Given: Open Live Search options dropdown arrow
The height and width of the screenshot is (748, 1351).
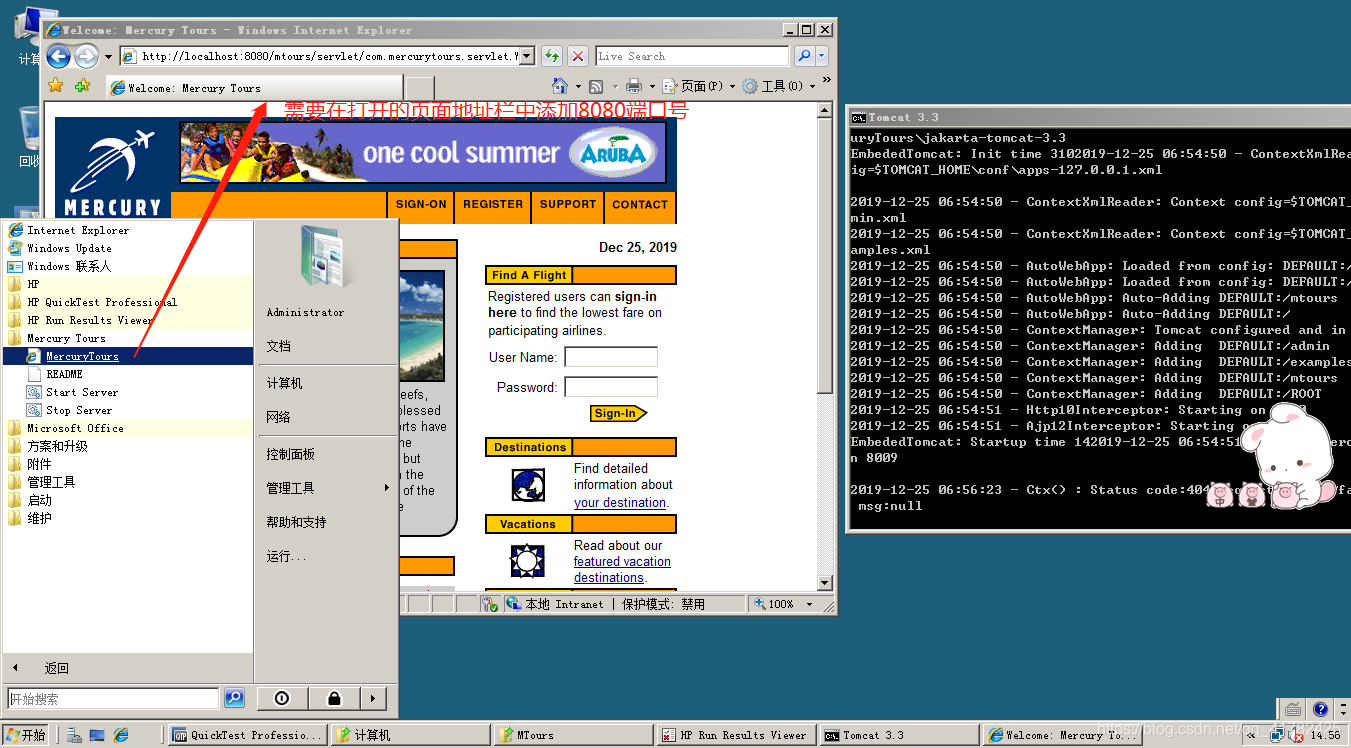Looking at the screenshot, I should (x=822, y=56).
